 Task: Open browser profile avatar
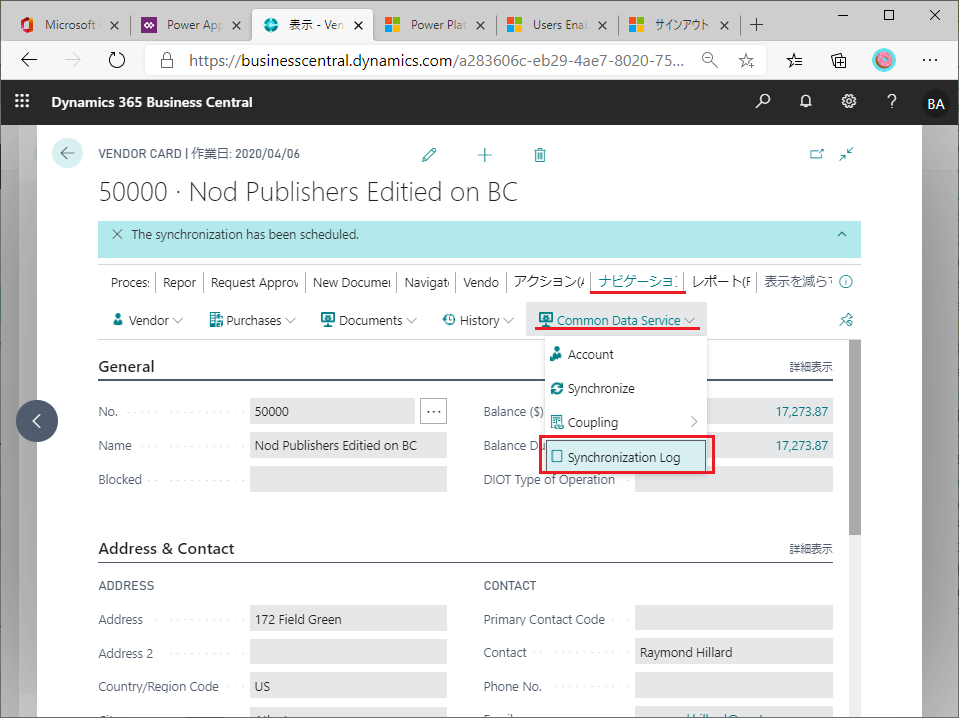click(884, 60)
